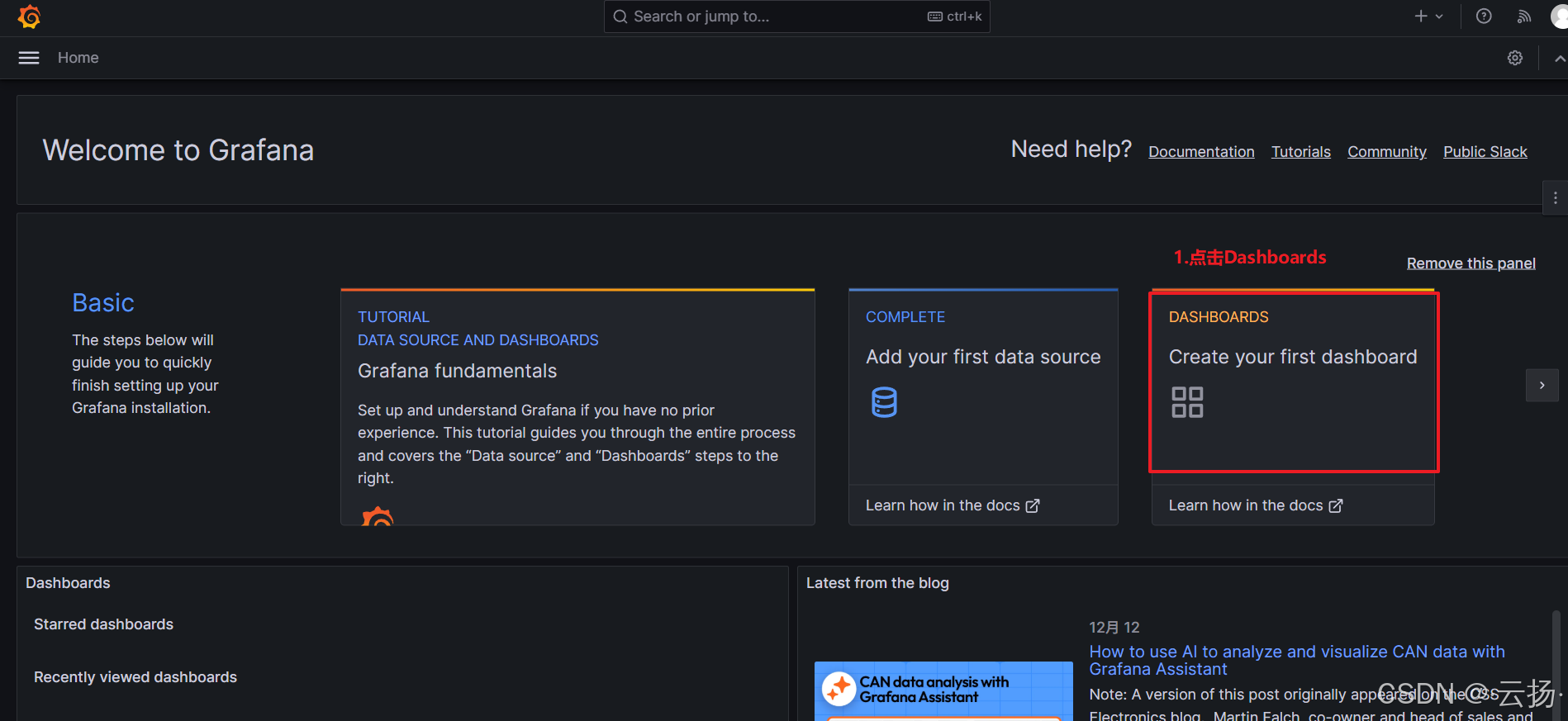Open the plus New dropdown
The width and height of the screenshot is (1568, 721).
pyautogui.click(x=1428, y=17)
